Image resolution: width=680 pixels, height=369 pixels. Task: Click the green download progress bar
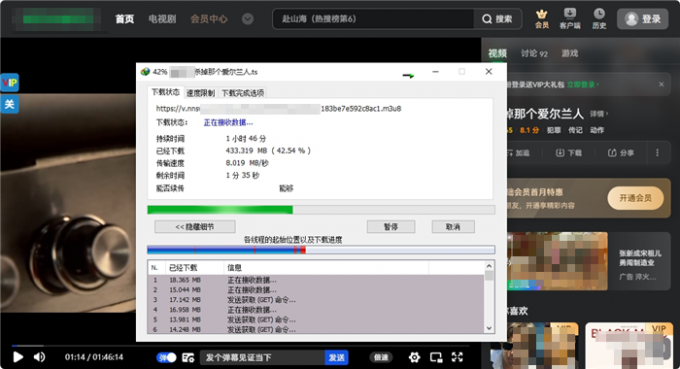[x=321, y=210]
